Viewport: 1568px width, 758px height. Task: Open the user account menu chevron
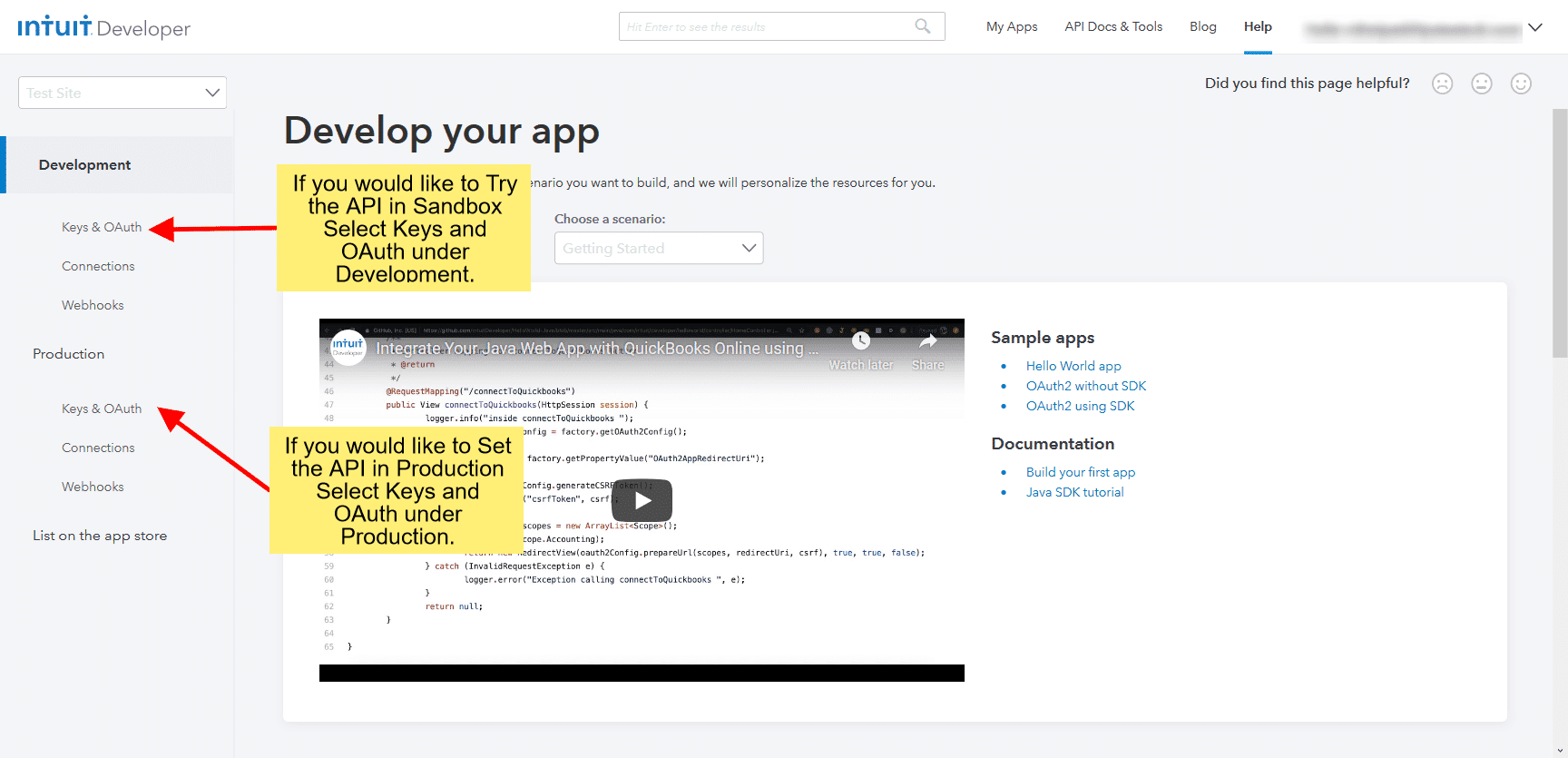tap(1535, 27)
